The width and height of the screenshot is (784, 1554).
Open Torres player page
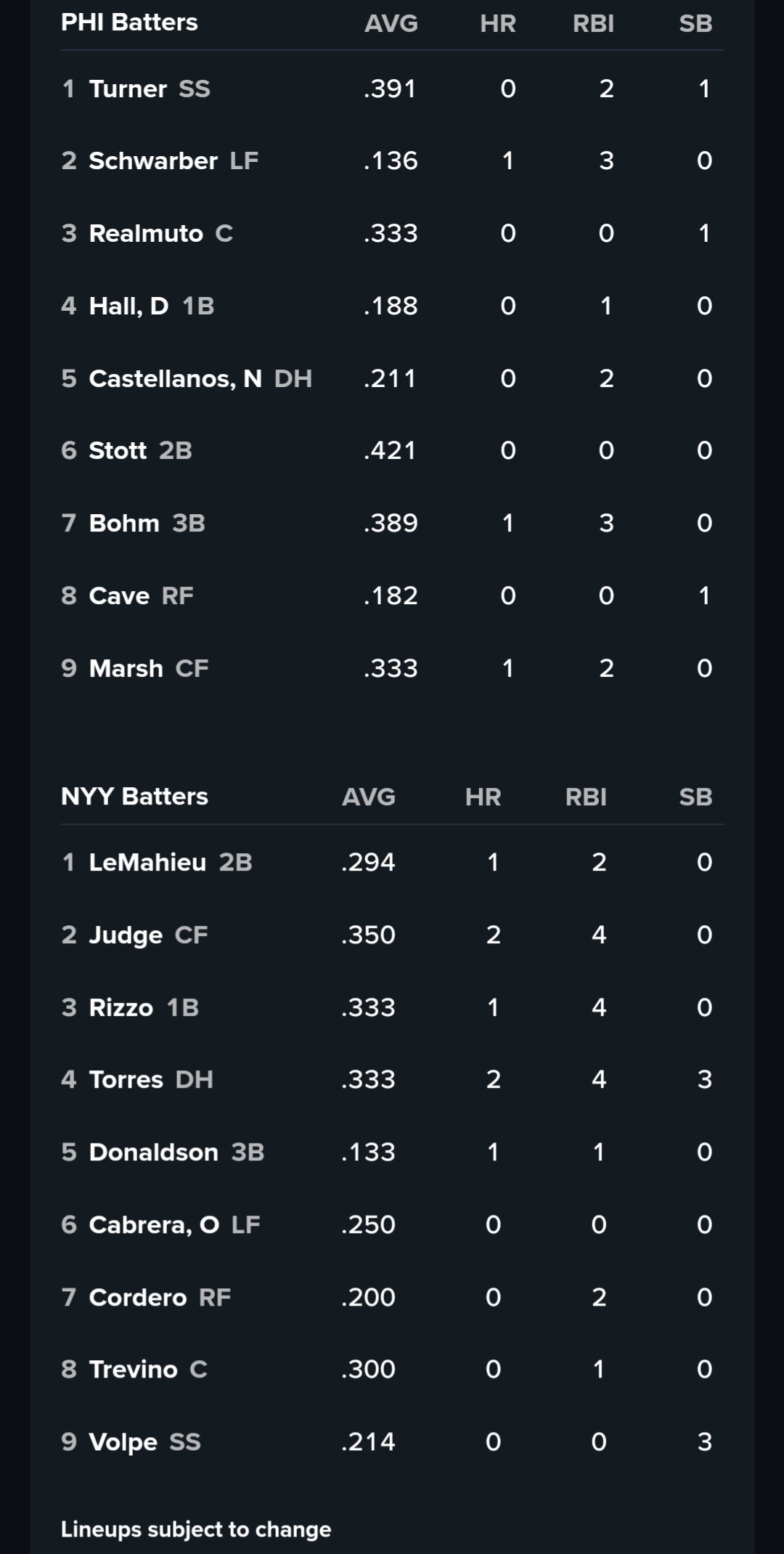(126, 1079)
